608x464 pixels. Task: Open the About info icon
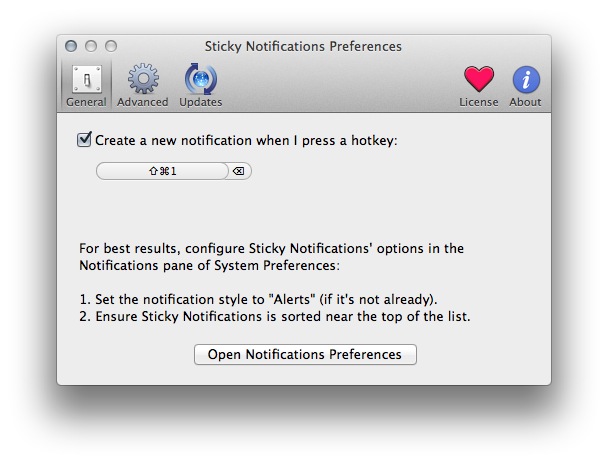(526, 79)
